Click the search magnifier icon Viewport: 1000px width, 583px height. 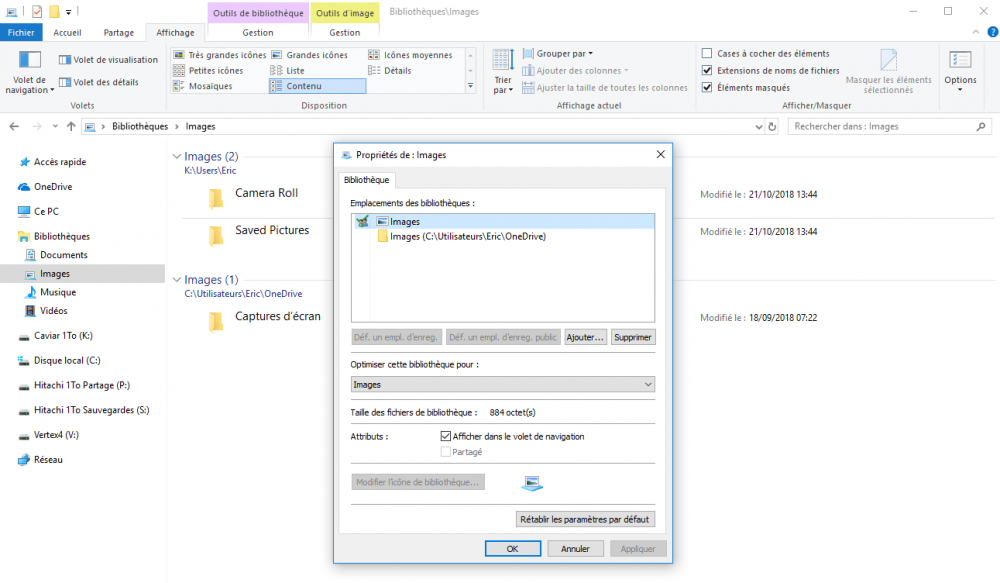pos(981,126)
